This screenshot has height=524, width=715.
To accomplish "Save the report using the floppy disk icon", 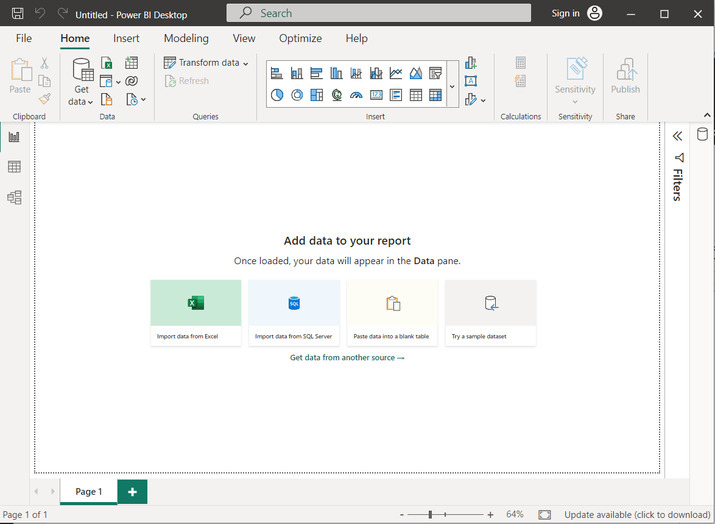I will pyautogui.click(x=17, y=13).
